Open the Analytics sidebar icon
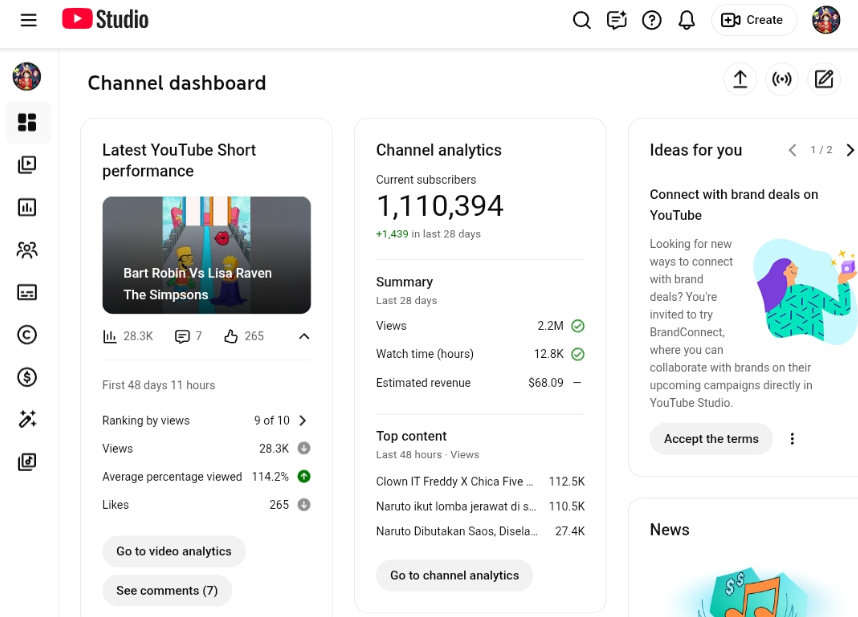858x617 pixels. click(27, 207)
